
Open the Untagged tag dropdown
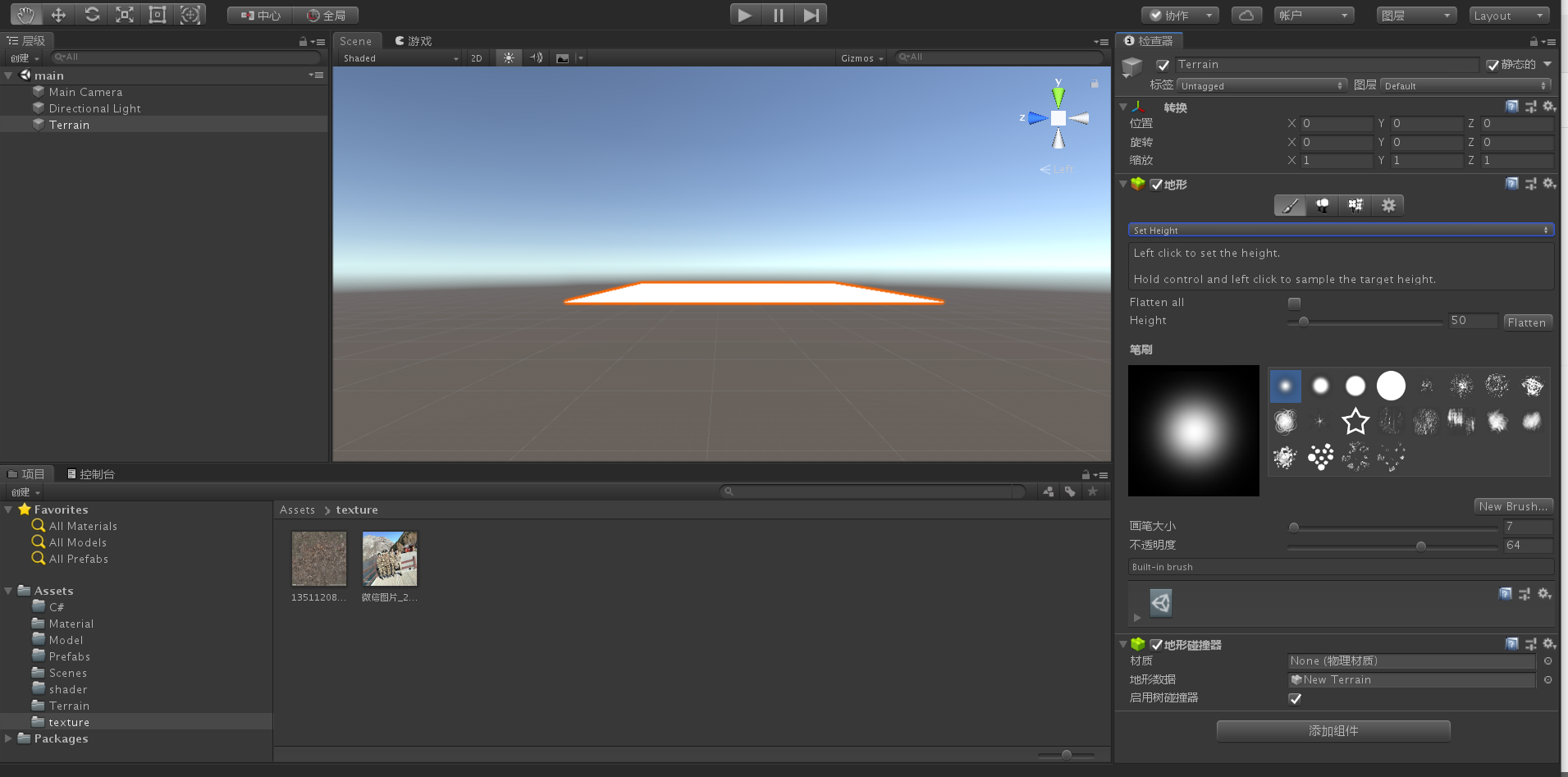coord(1261,85)
